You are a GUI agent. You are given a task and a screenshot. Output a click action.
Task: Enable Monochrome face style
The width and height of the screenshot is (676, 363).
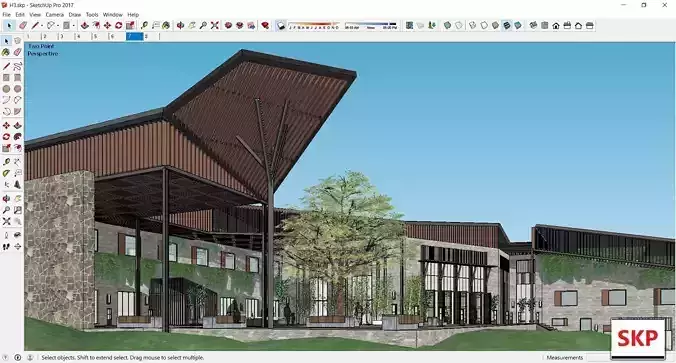tap(518, 26)
